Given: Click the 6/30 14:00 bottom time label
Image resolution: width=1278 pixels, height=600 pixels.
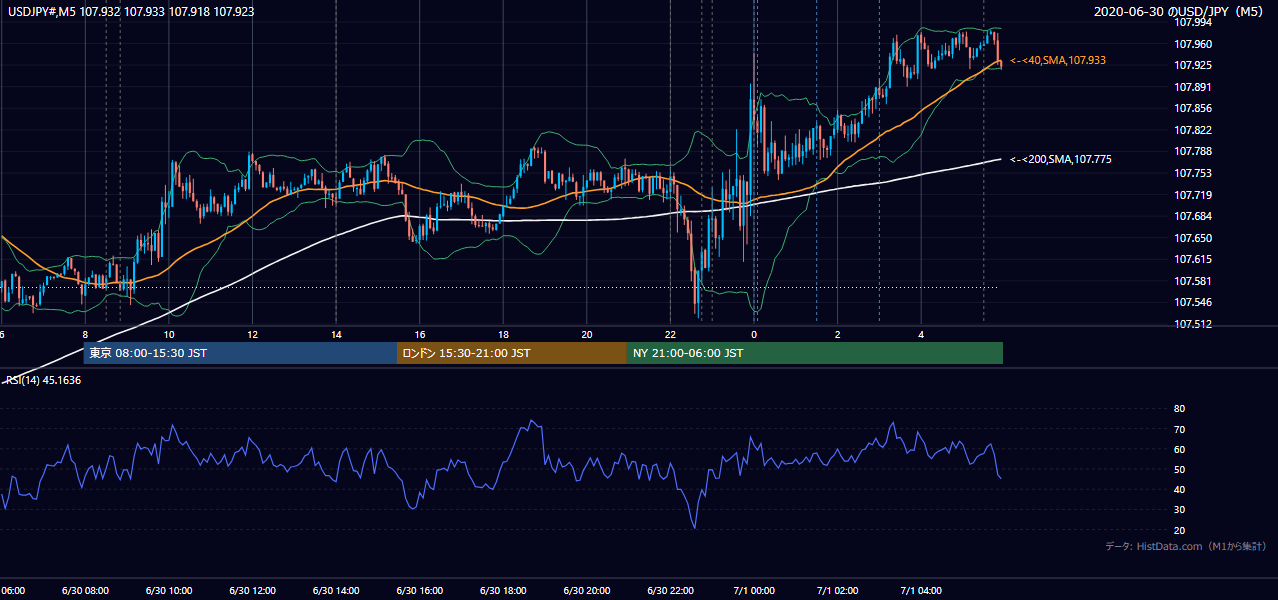Looking at the screenshot, I should coord(336,591).
